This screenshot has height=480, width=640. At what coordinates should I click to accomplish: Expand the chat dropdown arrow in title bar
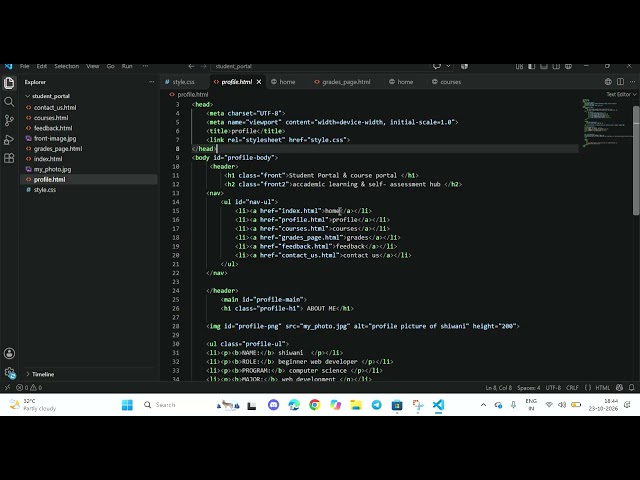[x=448, y=66]
